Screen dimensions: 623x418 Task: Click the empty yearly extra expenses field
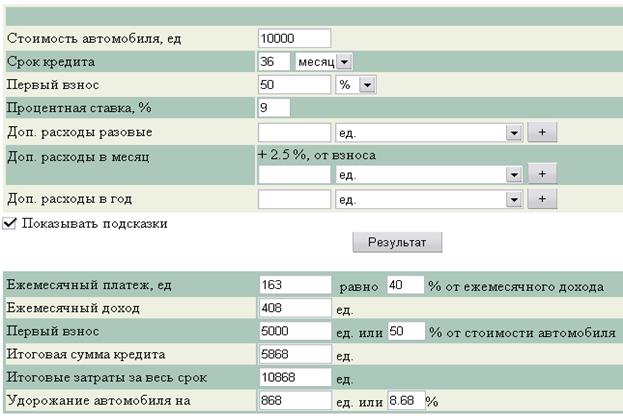[x=293, y=199]
